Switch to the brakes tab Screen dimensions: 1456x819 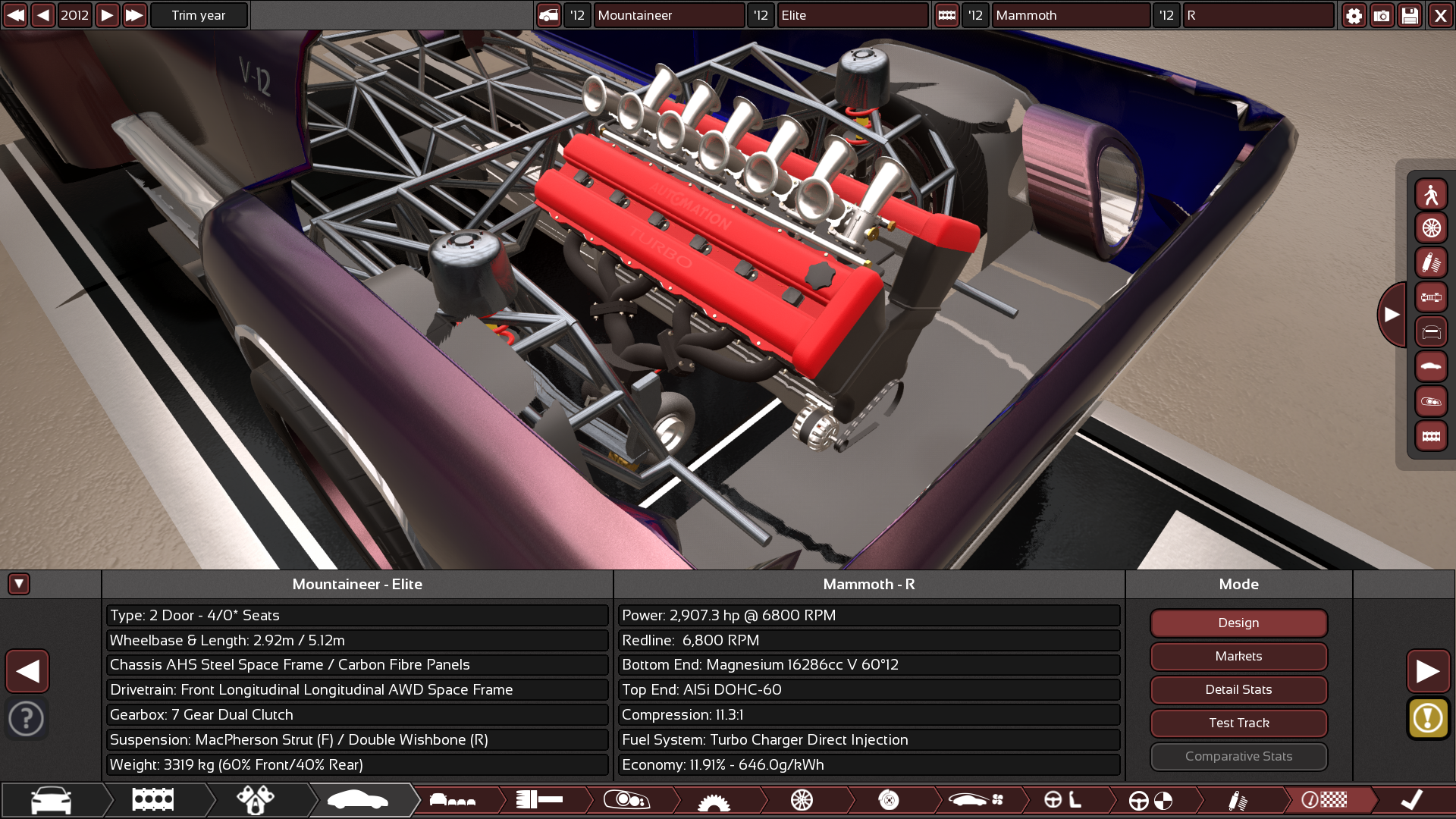pyautogui.click(x=888, y=800)
